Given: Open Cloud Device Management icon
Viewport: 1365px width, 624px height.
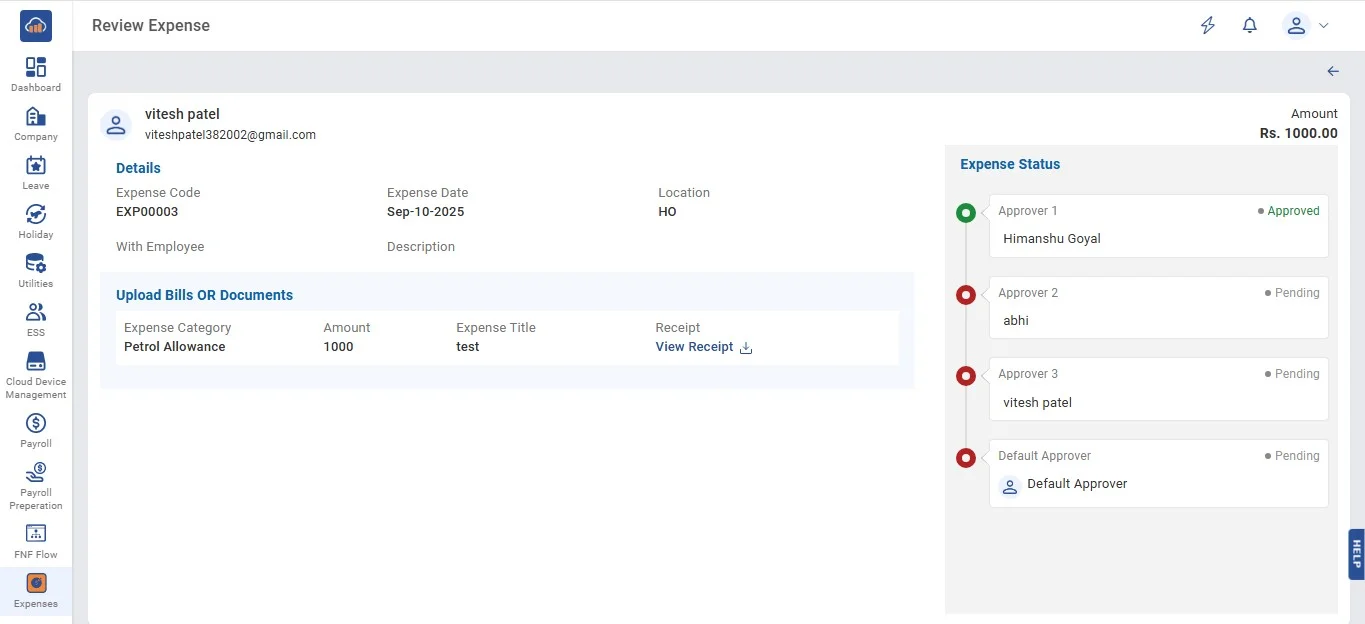Looking at the screenshot, I should click(36, 361).
